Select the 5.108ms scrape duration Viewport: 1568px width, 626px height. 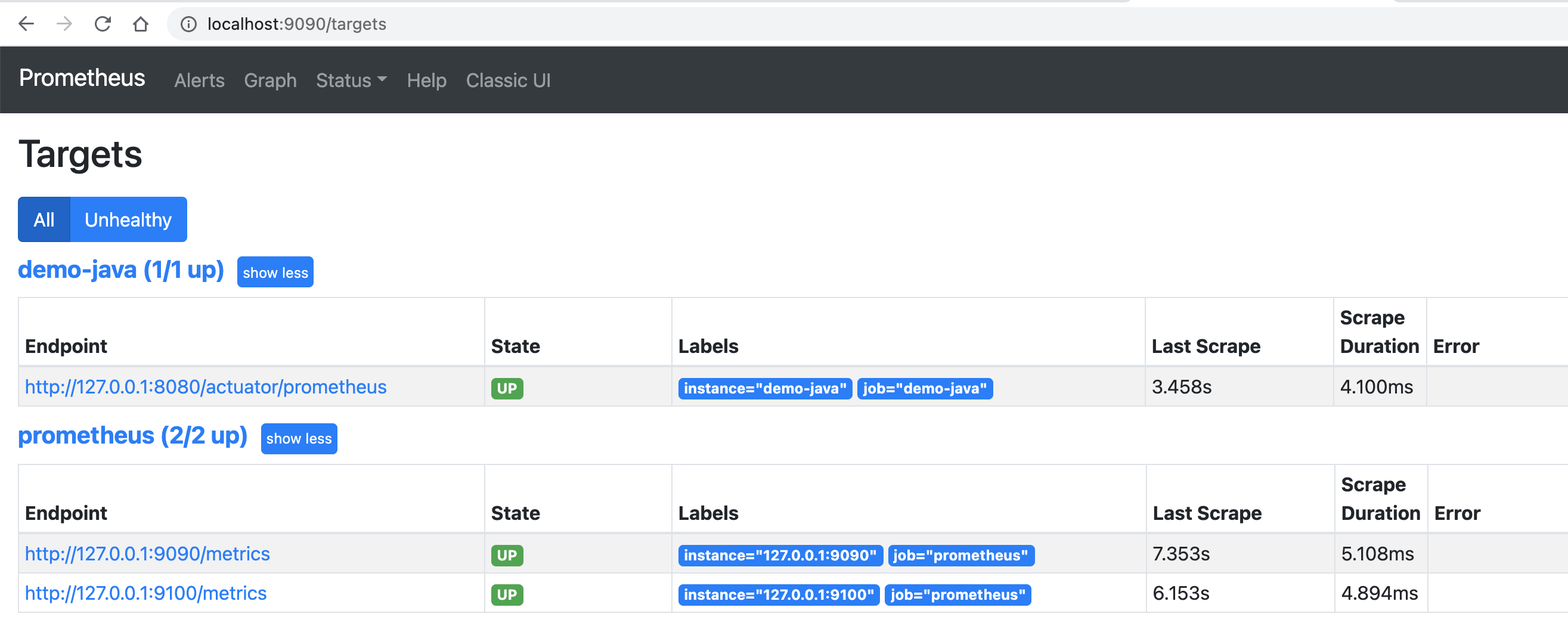click(1377, 553)
